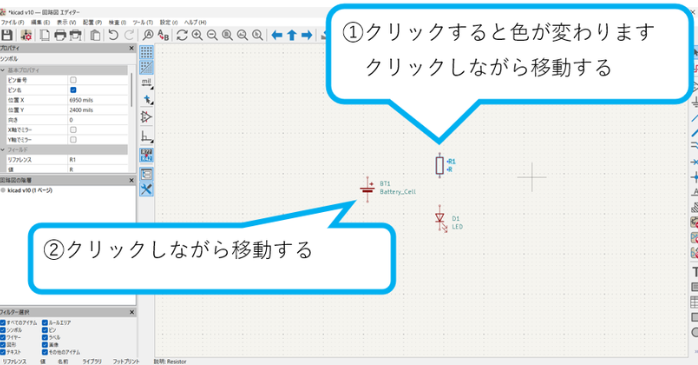The height and width of the screenshot is (365, 698).
Task: Refresh the schematic view
Action: click(182, 35)
